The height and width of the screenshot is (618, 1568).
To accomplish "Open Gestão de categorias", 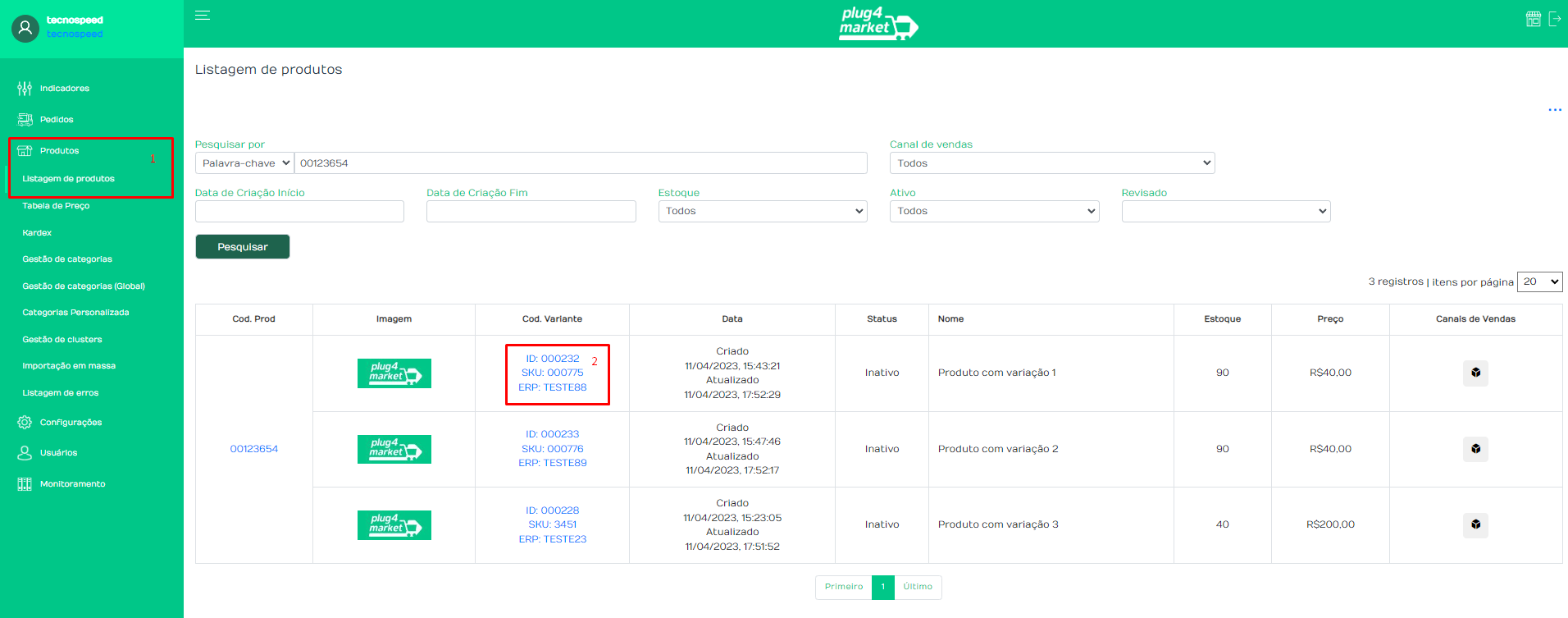I will [67, 259].
